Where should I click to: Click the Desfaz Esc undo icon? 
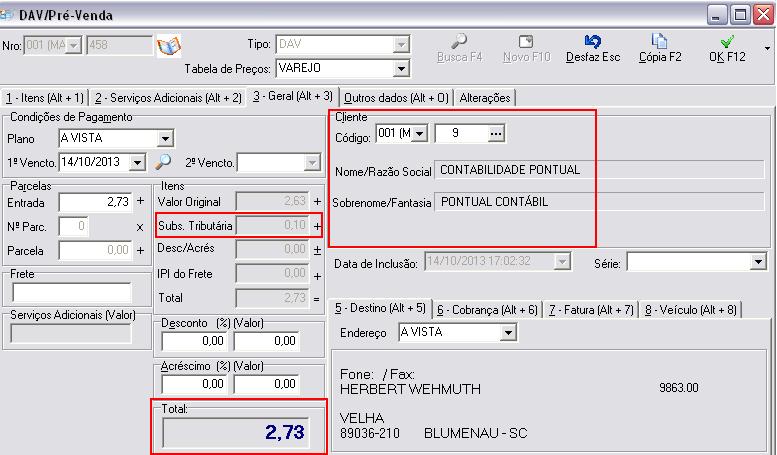pos(592,42)
